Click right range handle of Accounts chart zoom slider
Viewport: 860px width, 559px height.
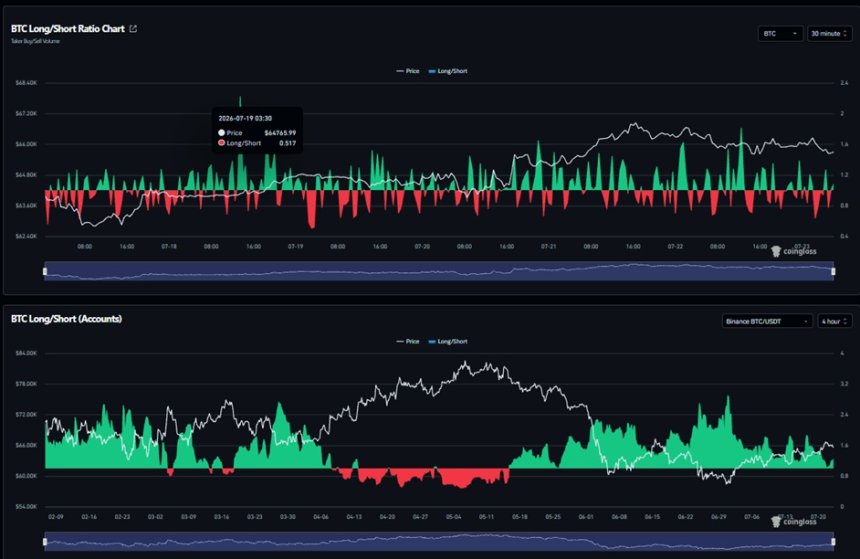coord(833,541)
